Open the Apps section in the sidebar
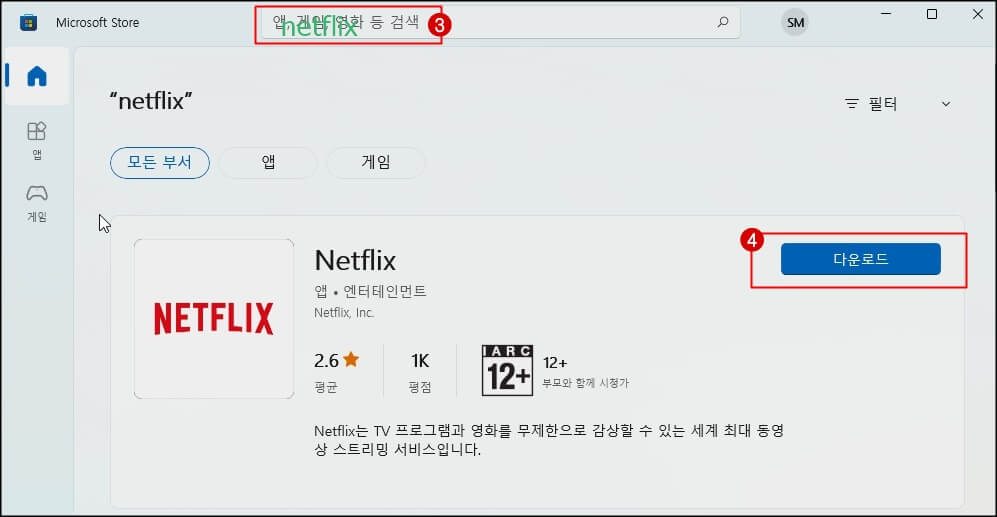The width and height of the screenshot is (997, 517). click(x=37, y=141)
